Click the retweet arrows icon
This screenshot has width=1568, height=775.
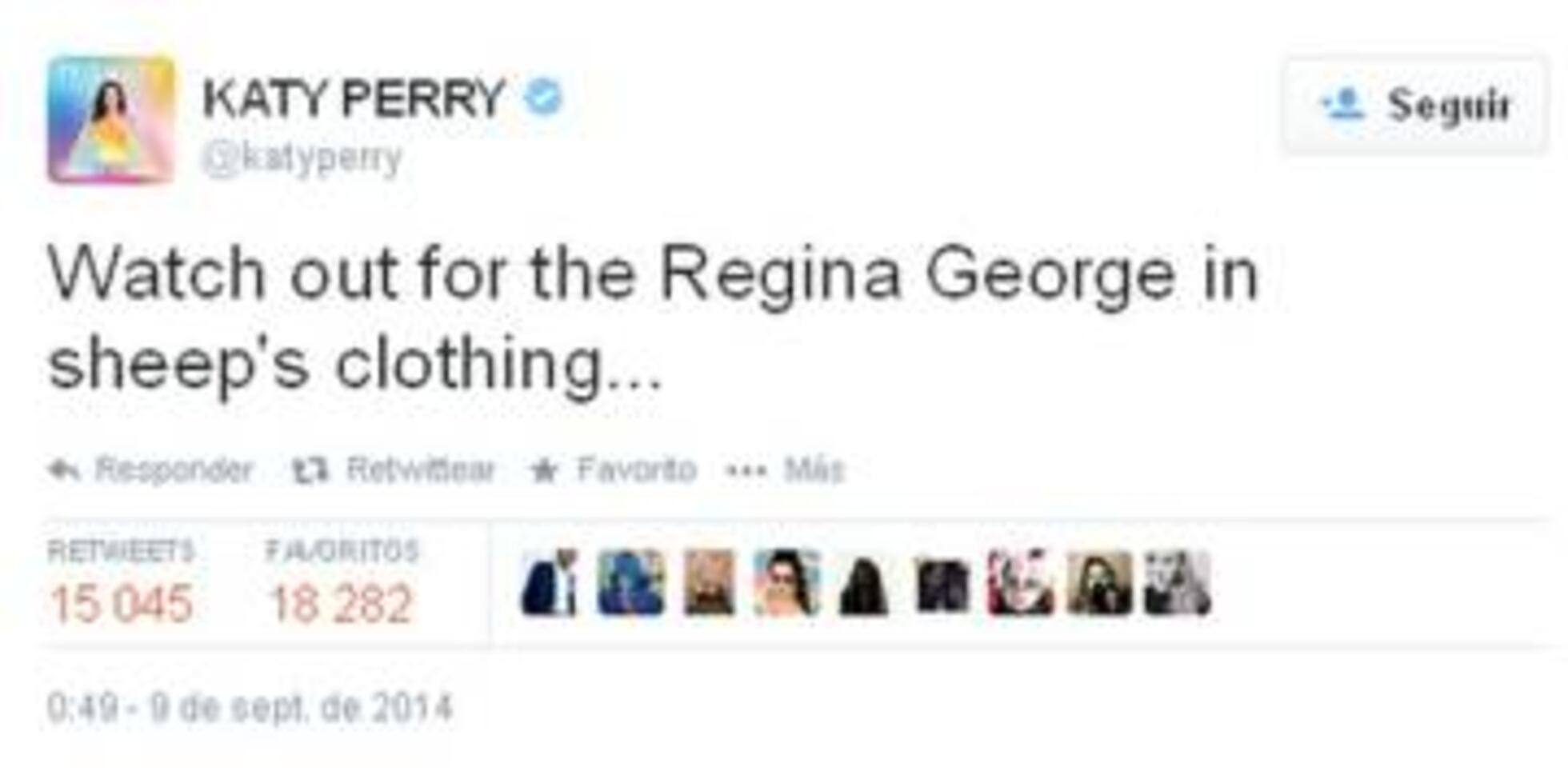pos(310,470)
